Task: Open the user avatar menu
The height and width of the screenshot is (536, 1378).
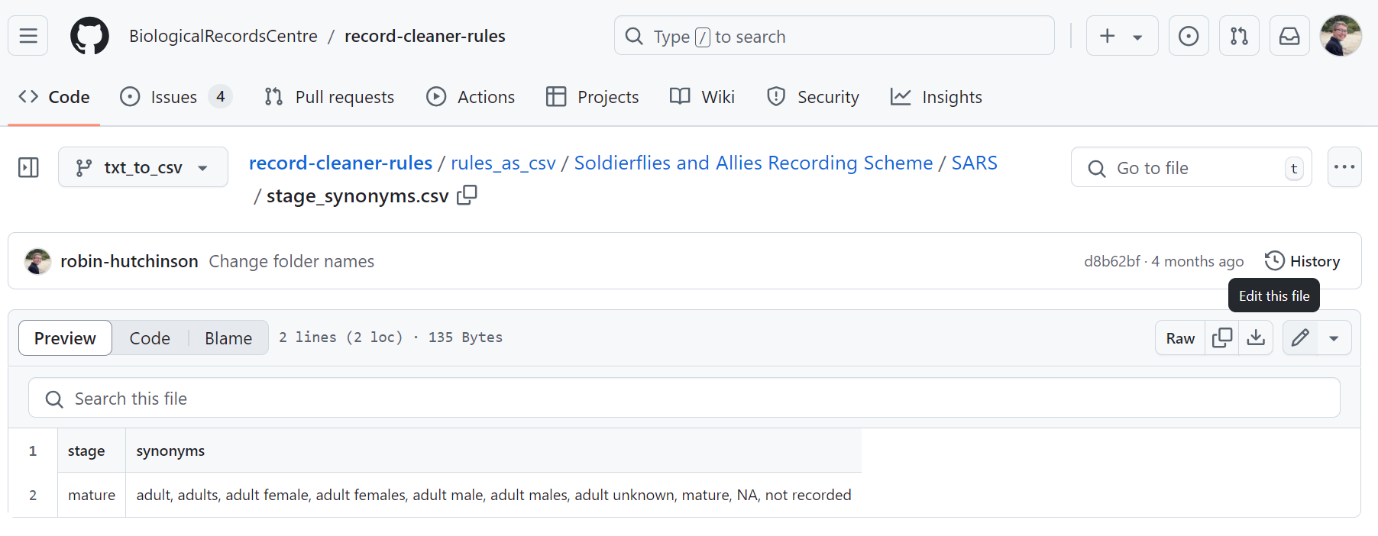Action: [x=1340, y=36]
